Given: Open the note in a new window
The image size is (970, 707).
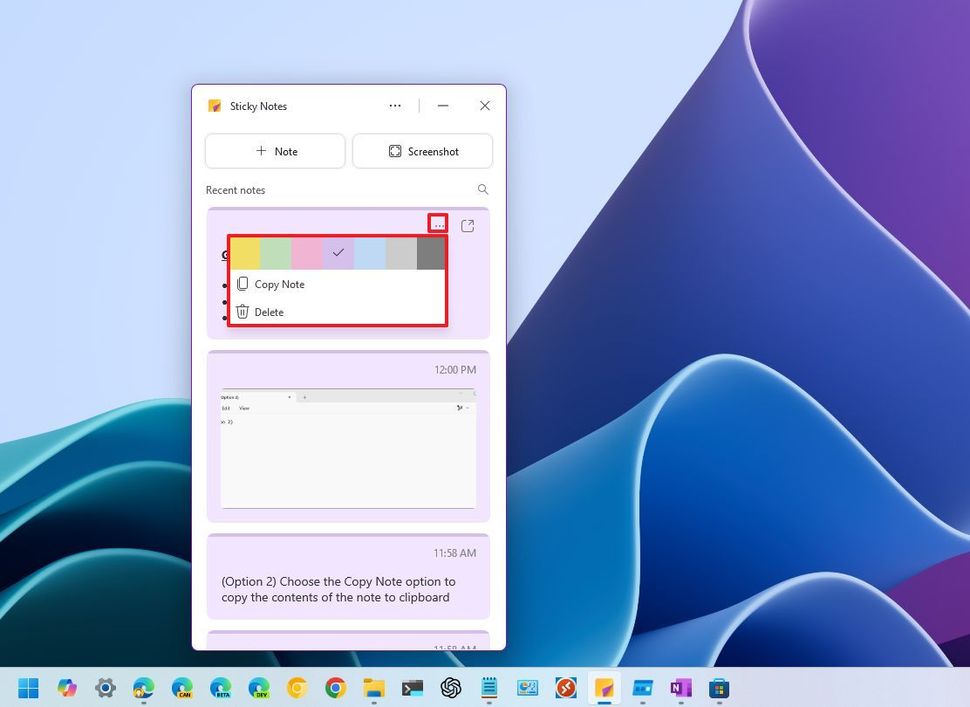Looking at the screenshot, I should pyautogui.click(x=466, y=226).
